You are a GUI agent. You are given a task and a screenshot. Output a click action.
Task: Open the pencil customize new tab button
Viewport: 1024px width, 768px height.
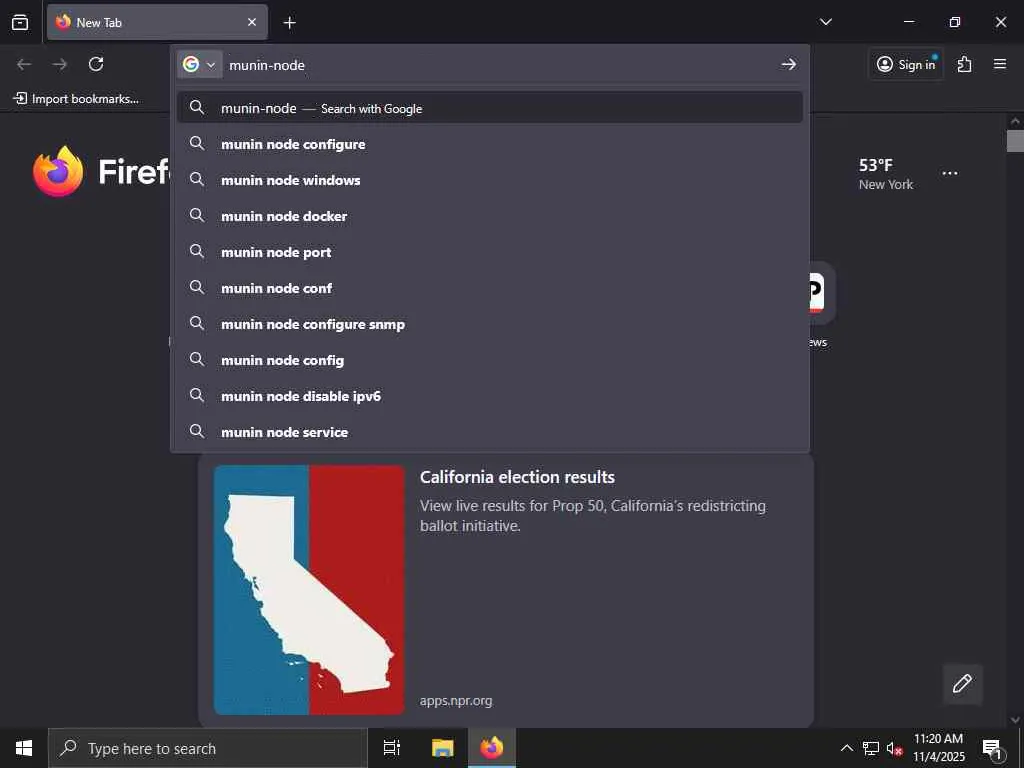tap(962, 684)
